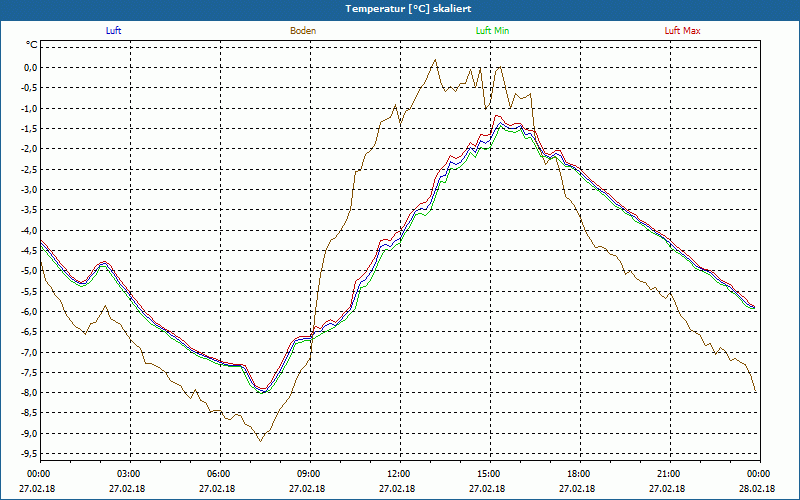Click the green Luft Min legend label
The image size is (800, 500).
(x=492, y=31)
